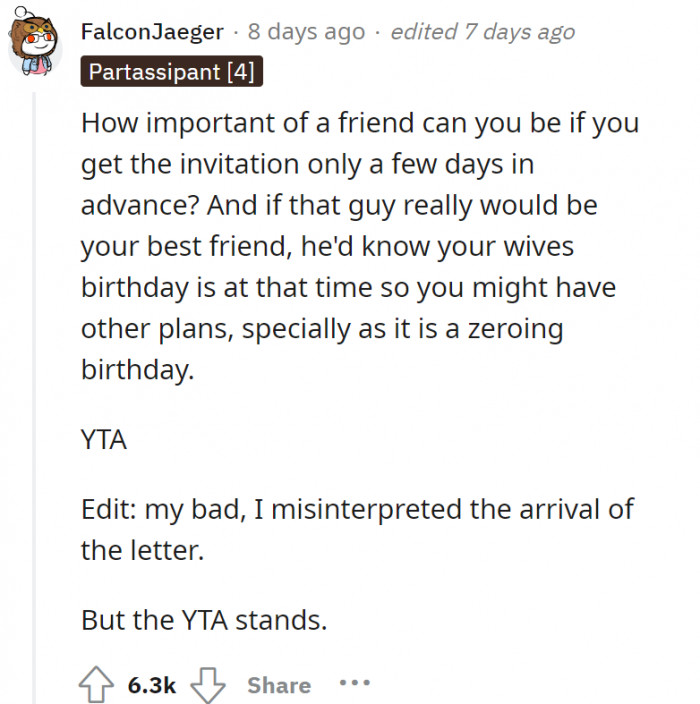
Task: Click the "edited 7 days ago" label
Action: pyautogui.click(x=482, y=32)
